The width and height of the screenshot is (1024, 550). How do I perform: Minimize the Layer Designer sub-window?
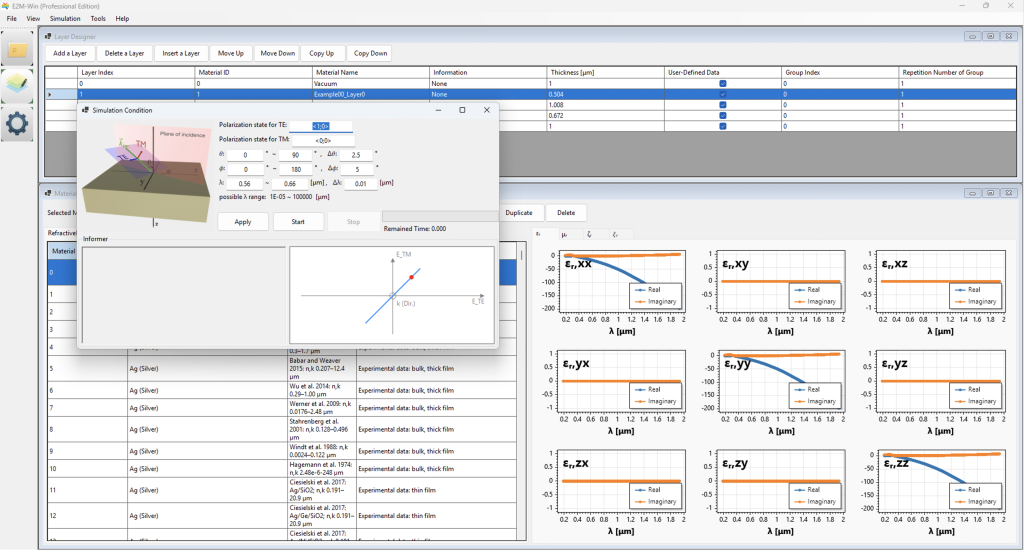972,36
